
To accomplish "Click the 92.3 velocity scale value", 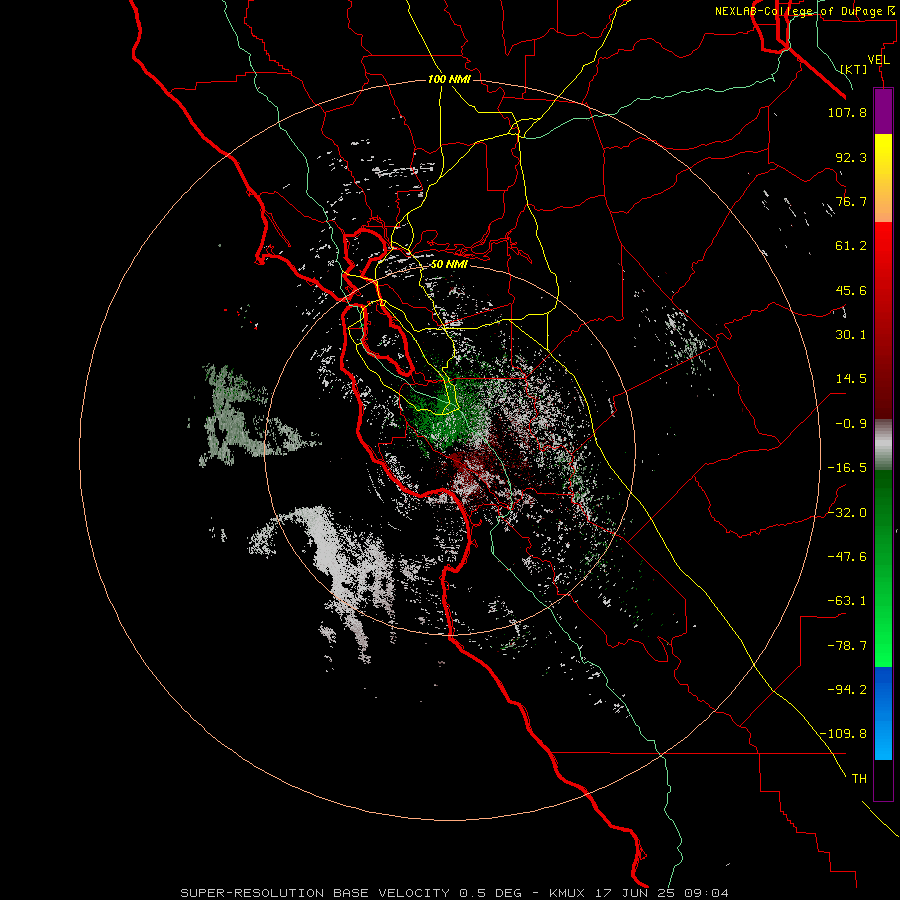I will pos(851,157).
